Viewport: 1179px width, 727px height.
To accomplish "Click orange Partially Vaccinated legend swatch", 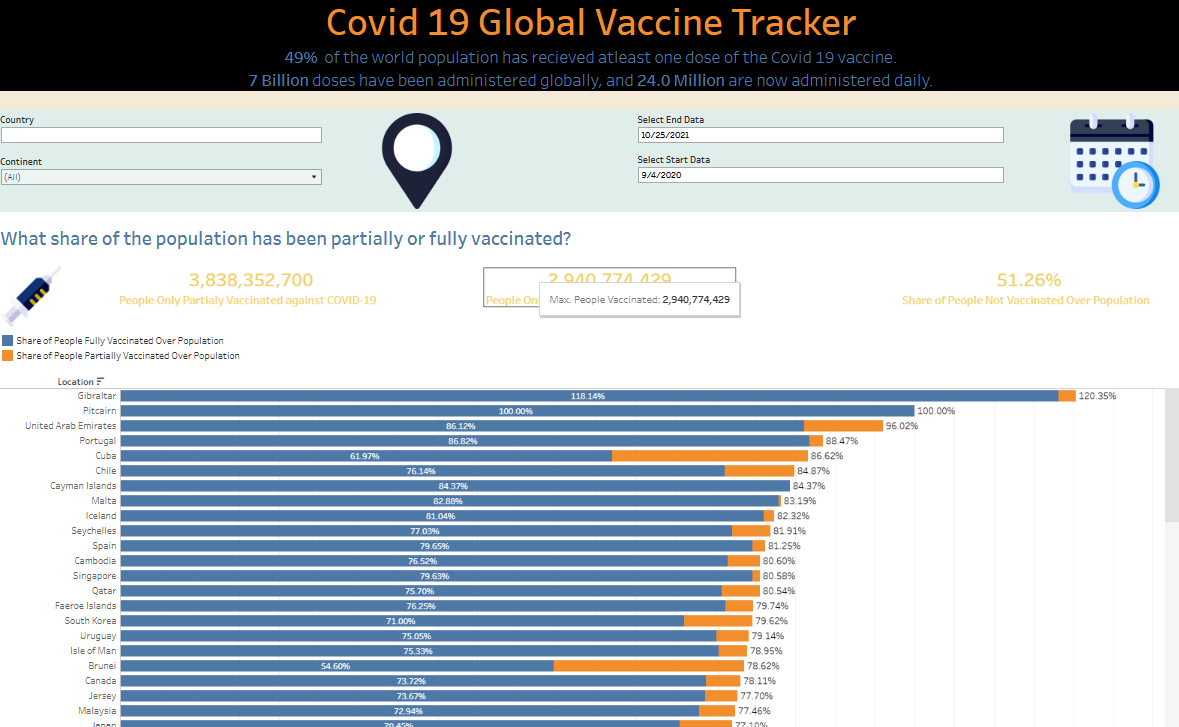I will coord(8,356).
